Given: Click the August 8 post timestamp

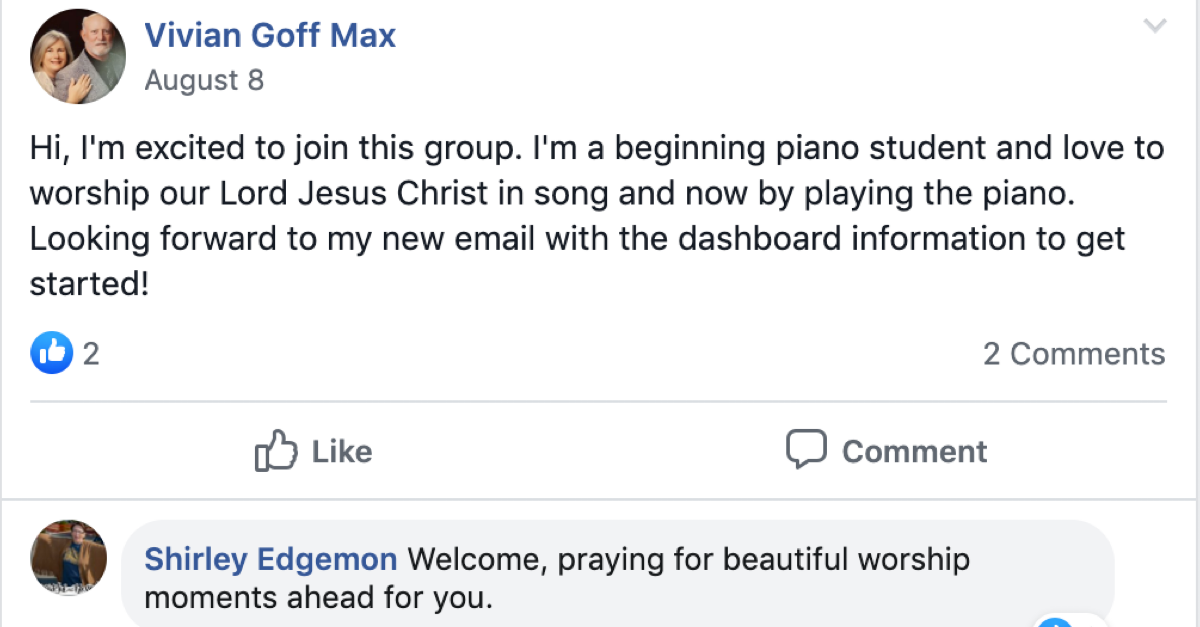Looking at the screenshot, I should coord(204,81).
